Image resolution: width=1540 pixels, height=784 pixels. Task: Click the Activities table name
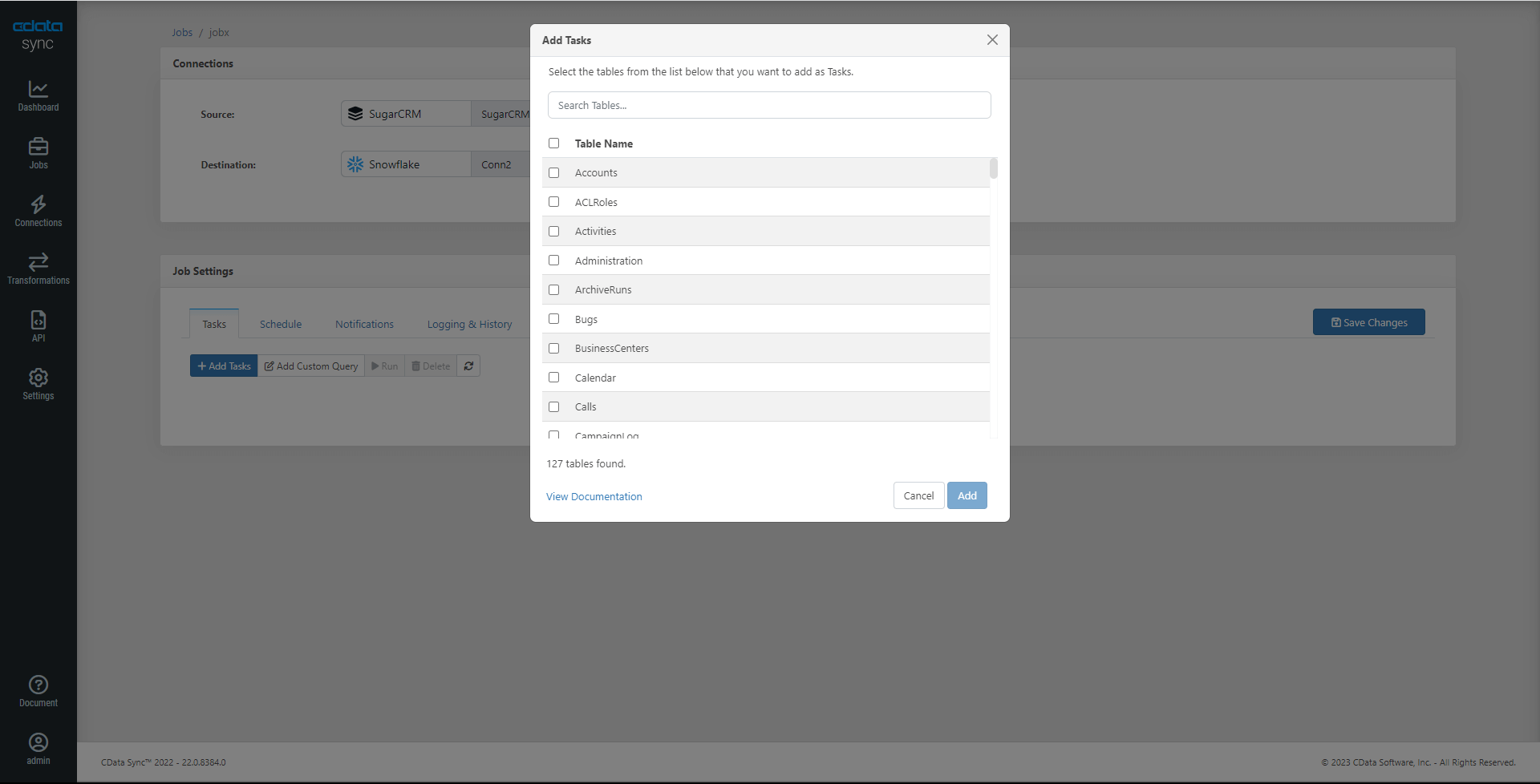pos(595,232)
